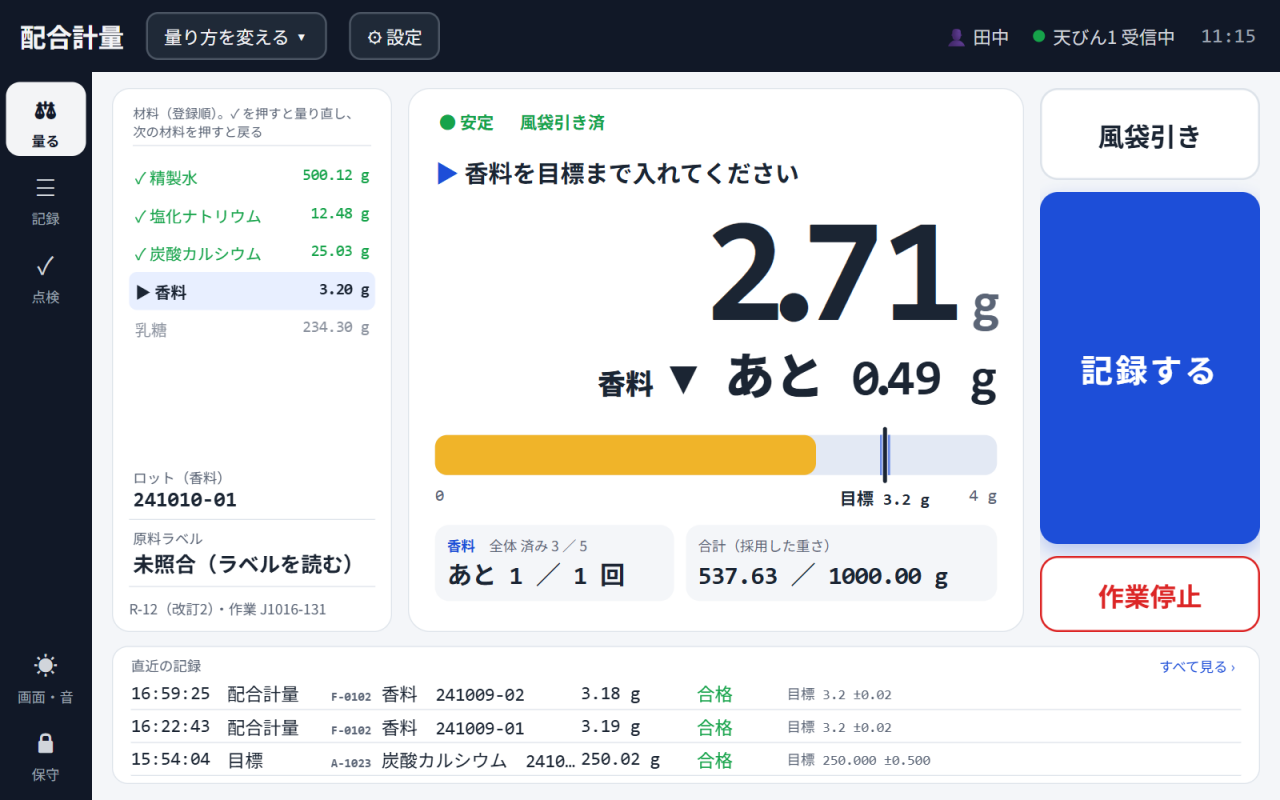
Task: Click 目標 250.000 ±0.500 tolerance text
Action: click(x=859, y=760)
